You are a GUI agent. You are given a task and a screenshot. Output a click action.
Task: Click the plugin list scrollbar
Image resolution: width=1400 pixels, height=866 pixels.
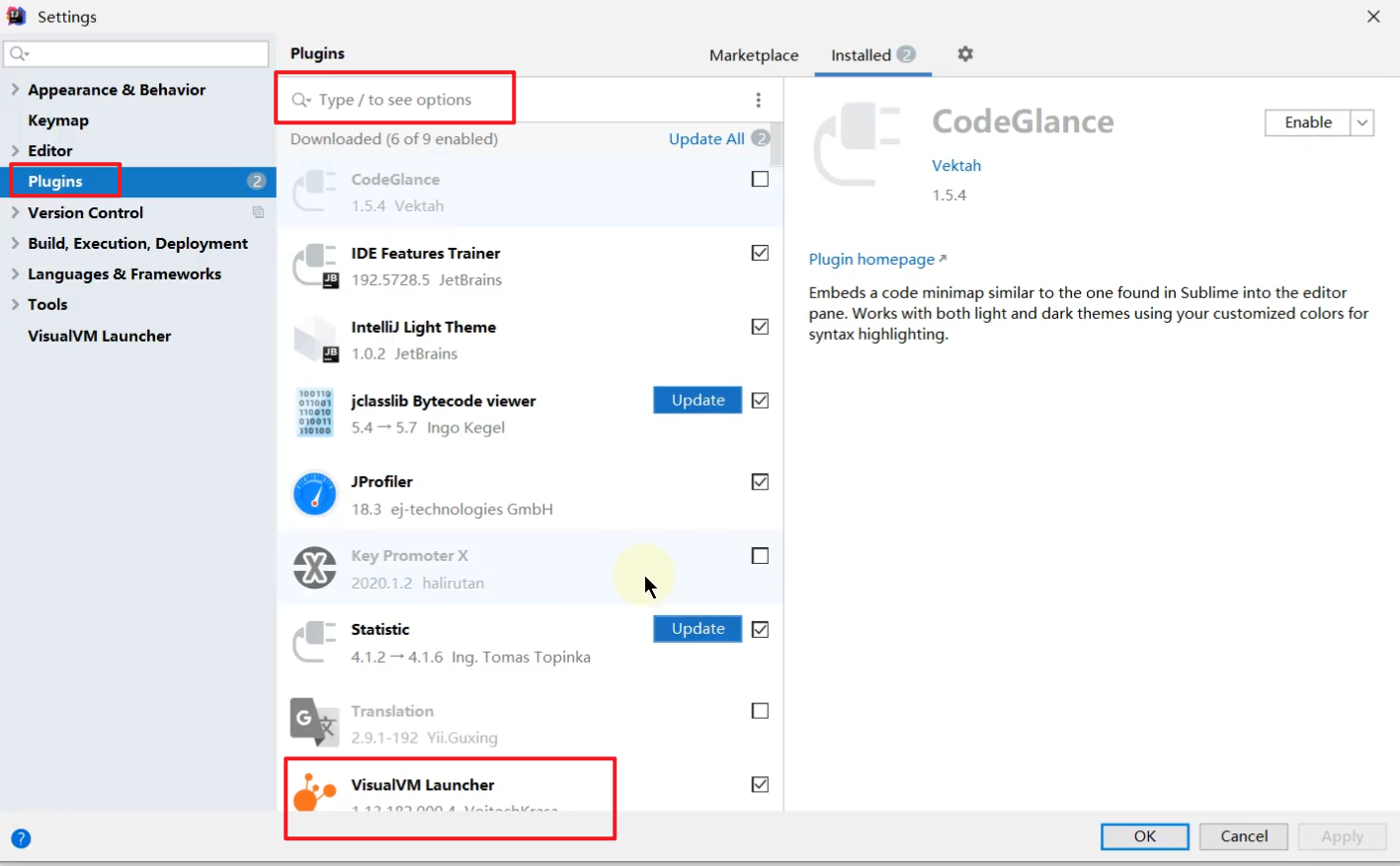(777, 144)
